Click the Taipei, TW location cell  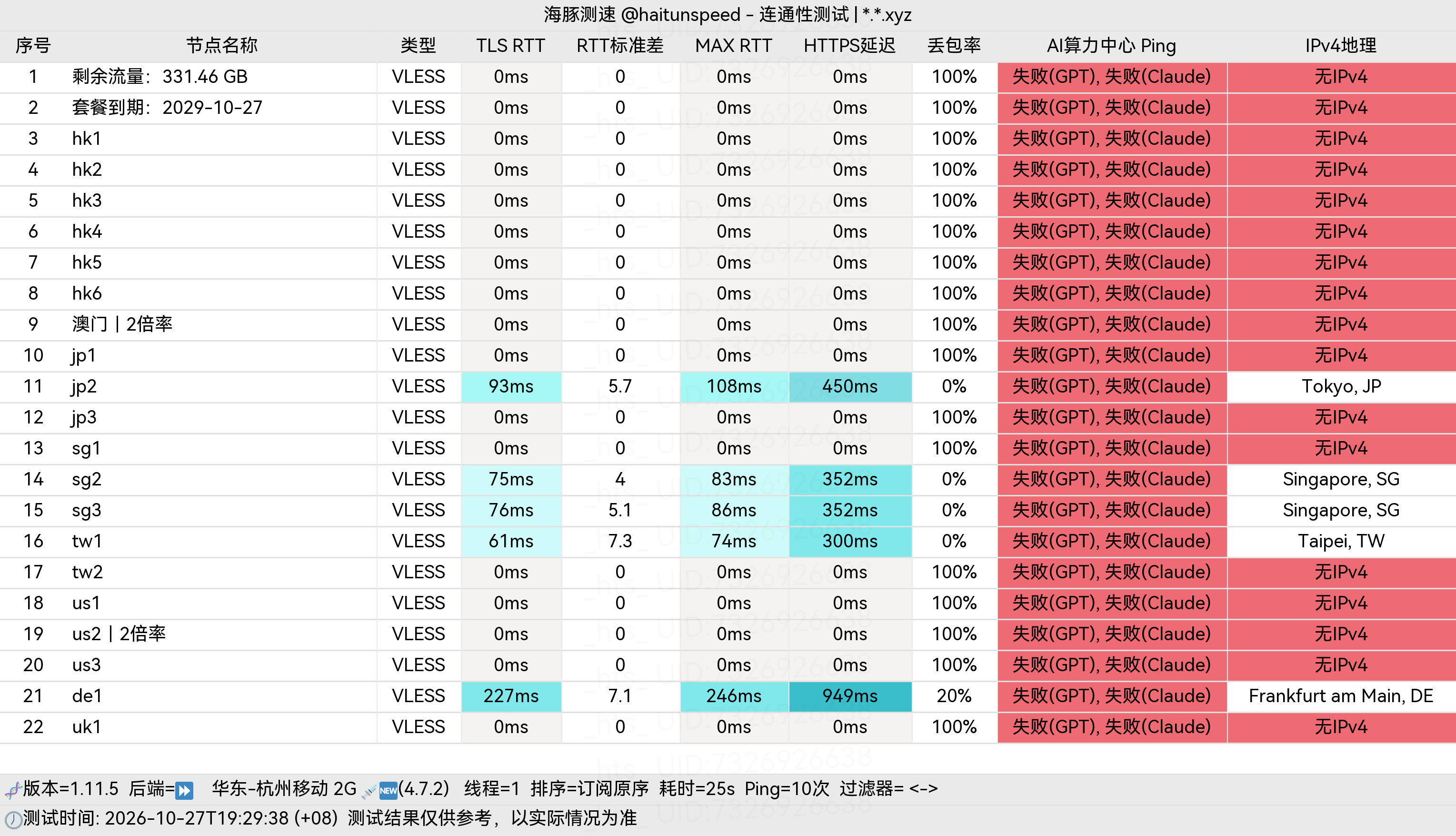pos(1341,542)
